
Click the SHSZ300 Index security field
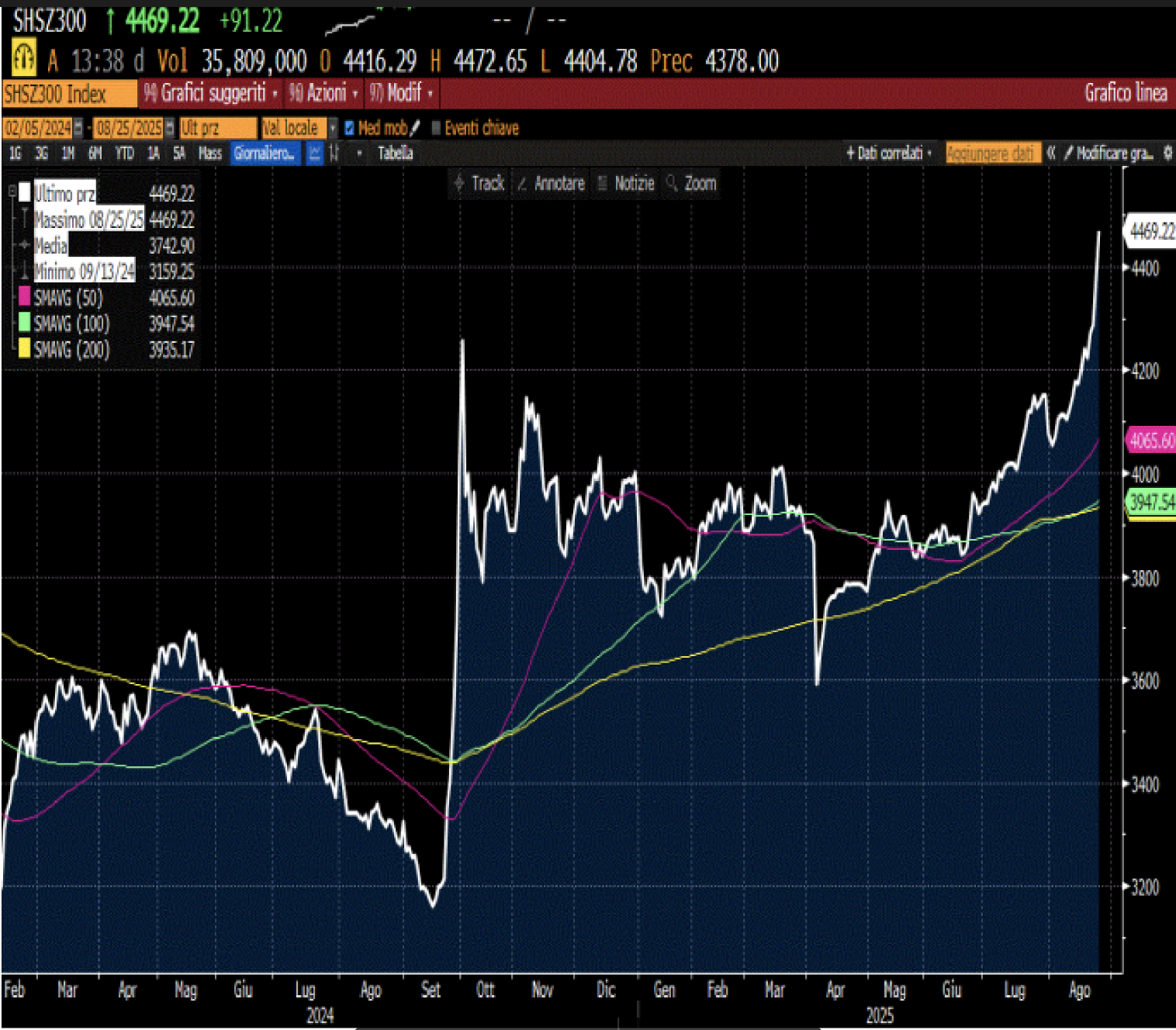click(x=69, y=94)
